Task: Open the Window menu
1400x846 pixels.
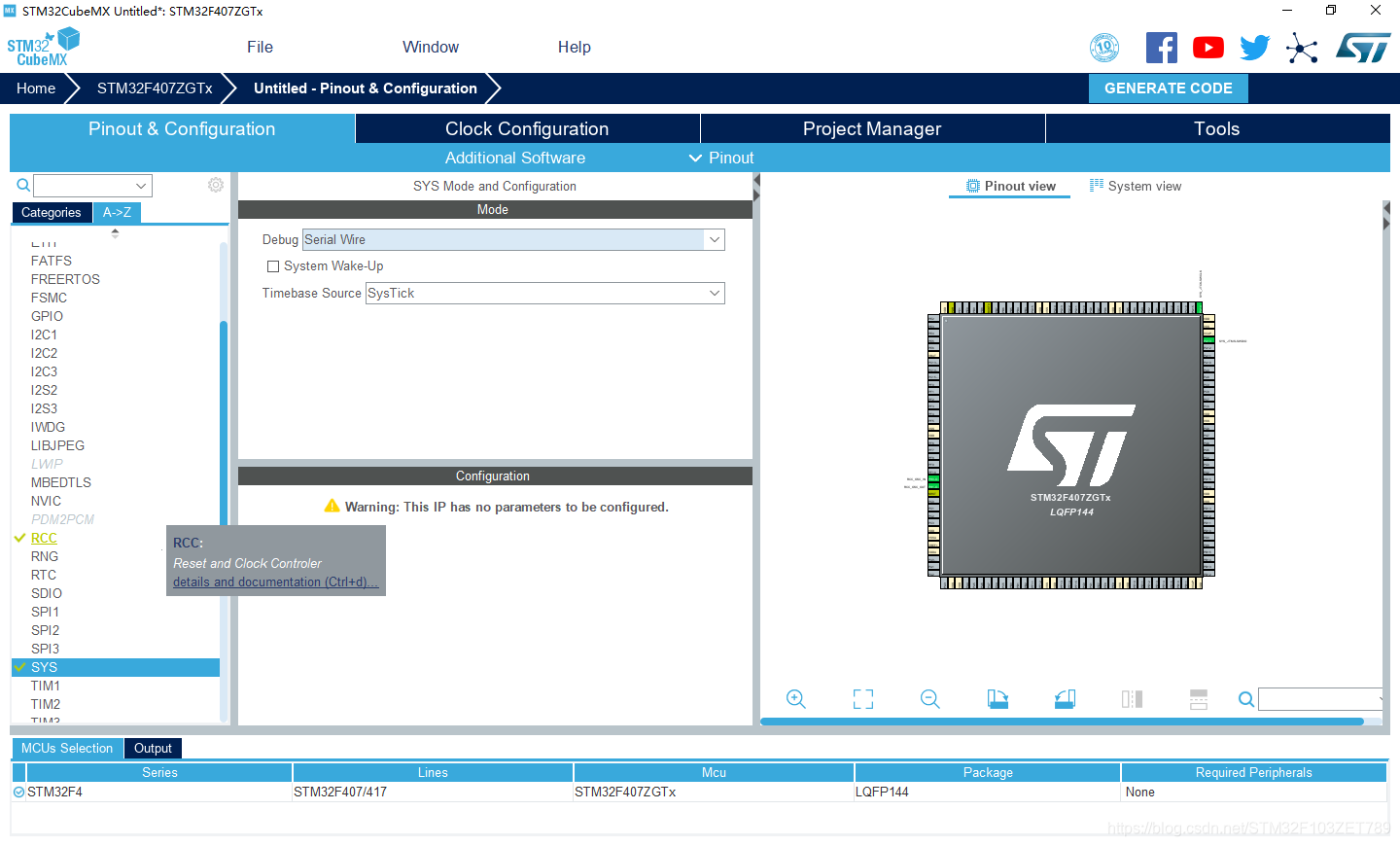Action: (x=431, y=47)
